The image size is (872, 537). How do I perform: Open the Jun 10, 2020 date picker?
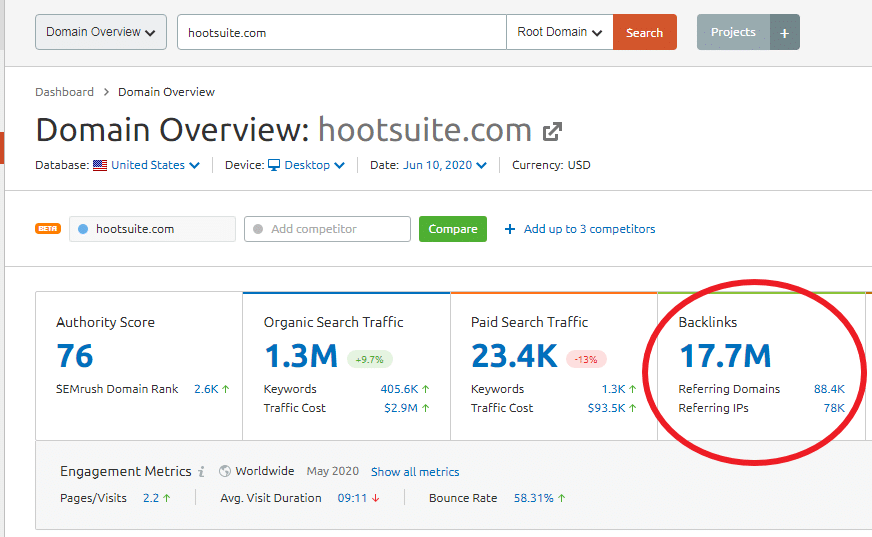click(445, 165)
